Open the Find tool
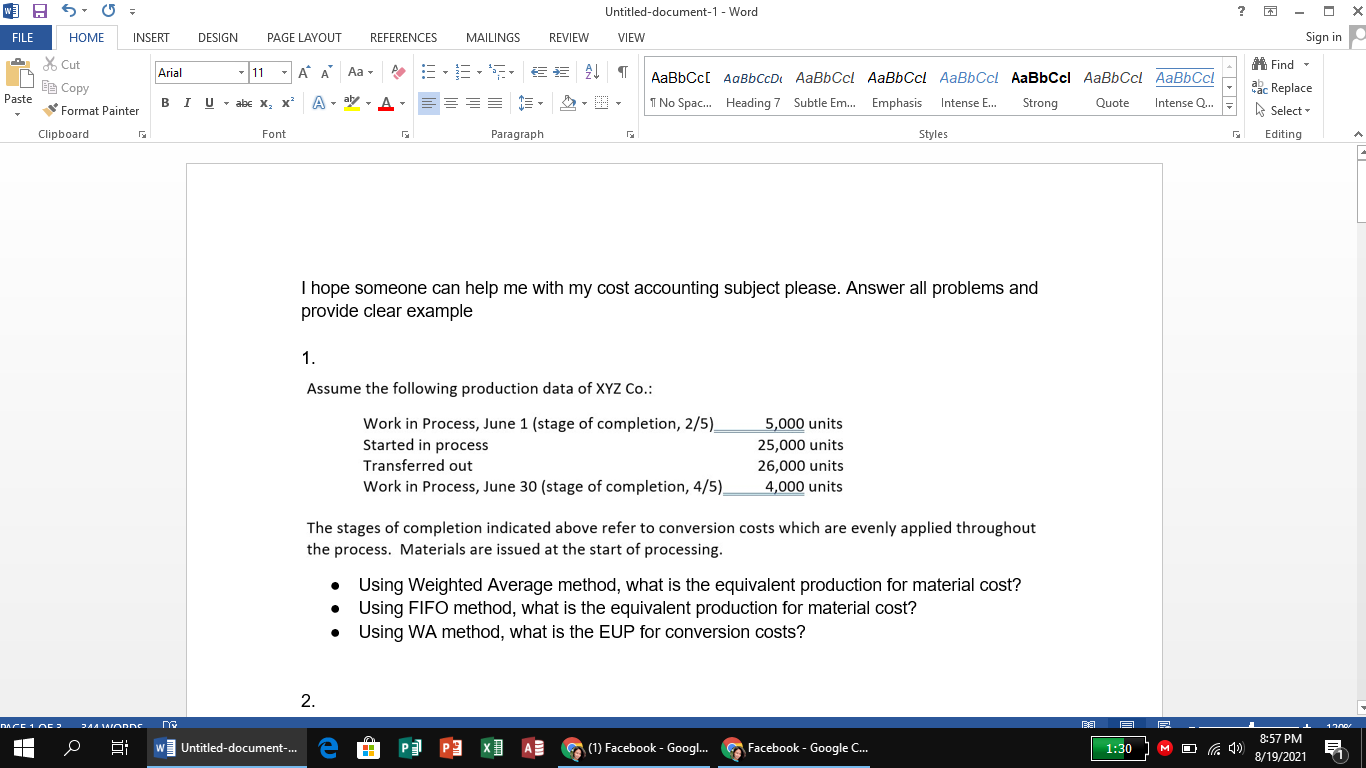The width and height of the screenshot is (1366, 768). click(x=1280, y=64)
